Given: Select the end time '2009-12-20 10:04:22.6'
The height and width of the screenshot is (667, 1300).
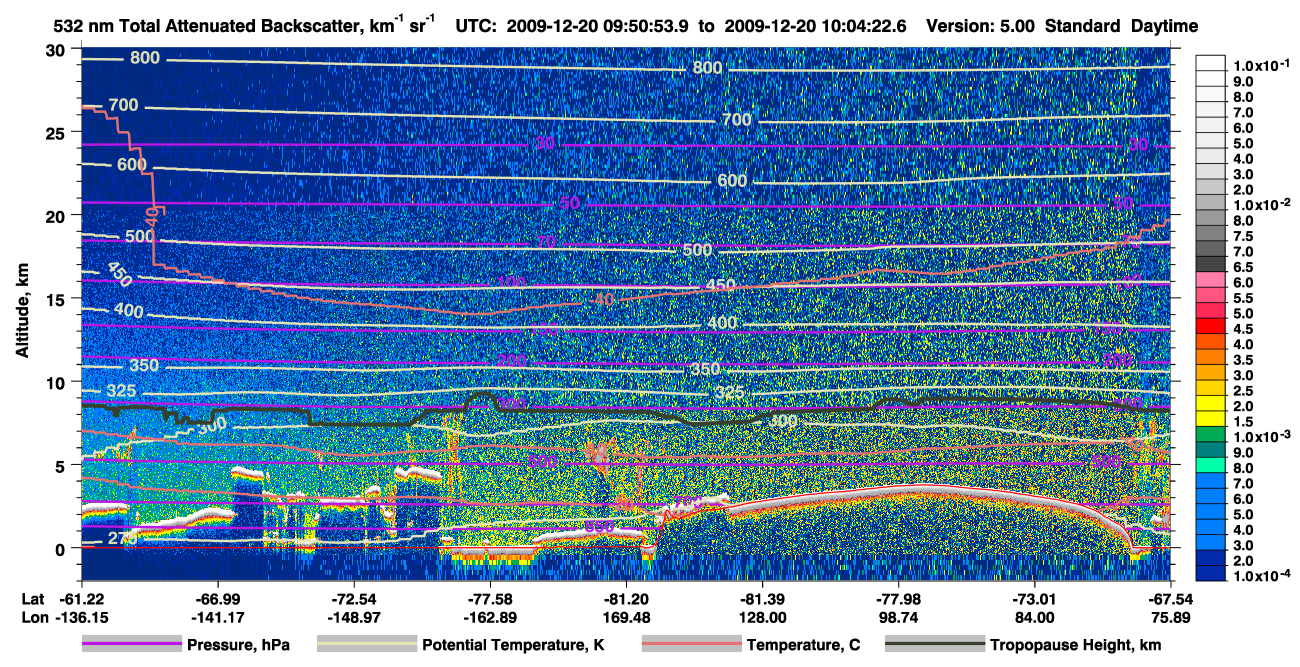Looking at the screenshot, I should [x=814, y=27].
